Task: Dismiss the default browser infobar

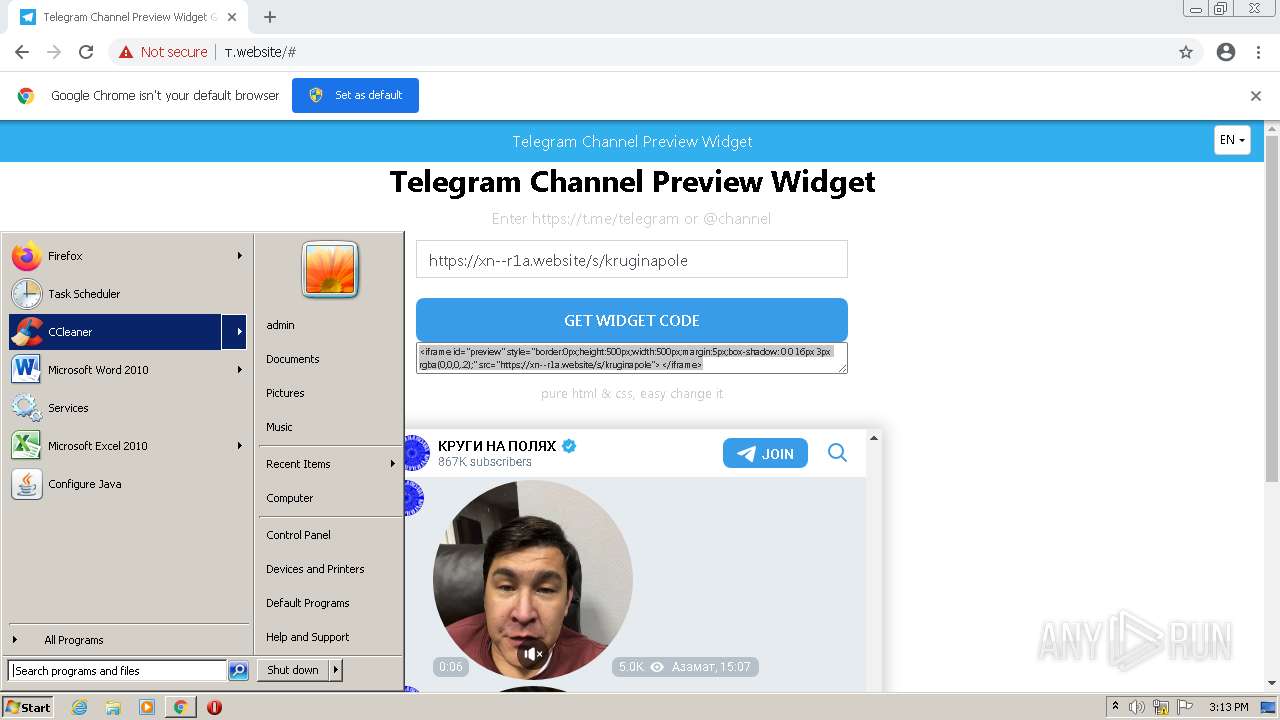Action: [x=1256, y=96]
